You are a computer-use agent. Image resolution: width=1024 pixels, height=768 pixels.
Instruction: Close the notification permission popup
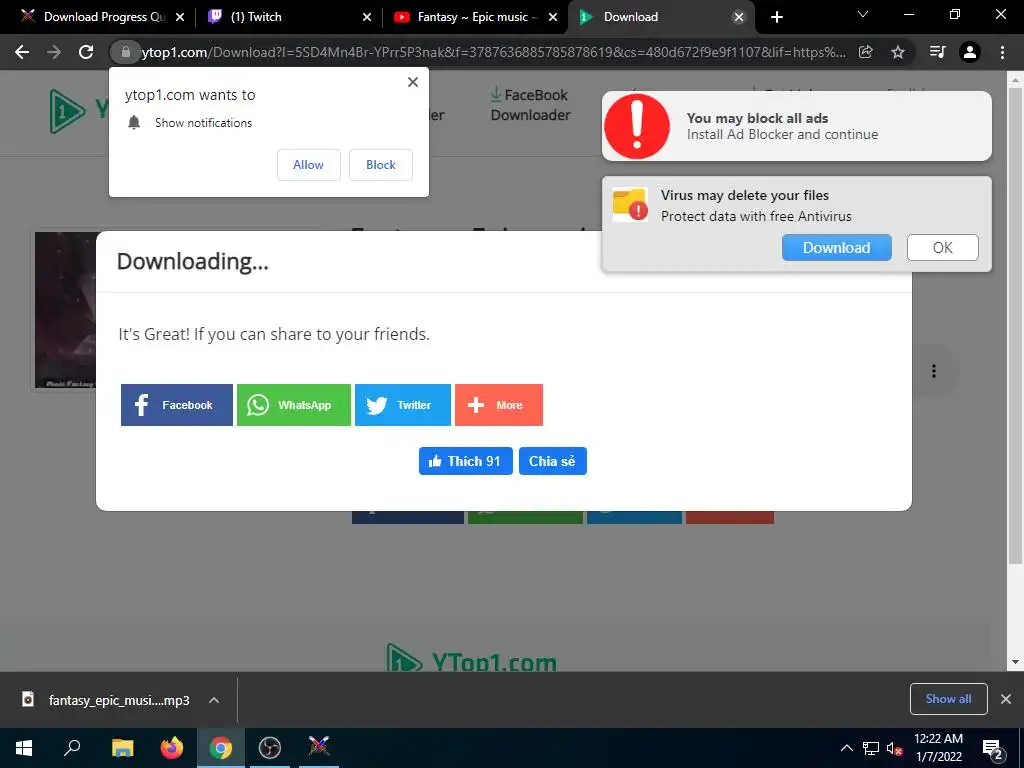click(x=413, y=82)
